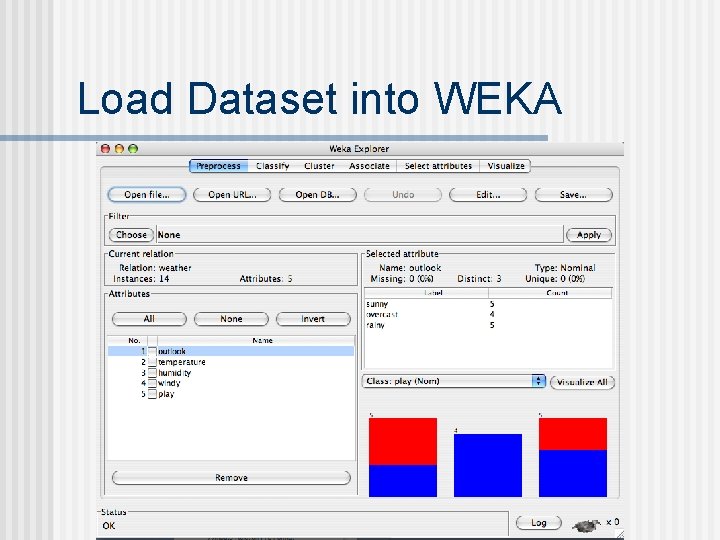Switch to the Cluster tab

pos(319,166)
